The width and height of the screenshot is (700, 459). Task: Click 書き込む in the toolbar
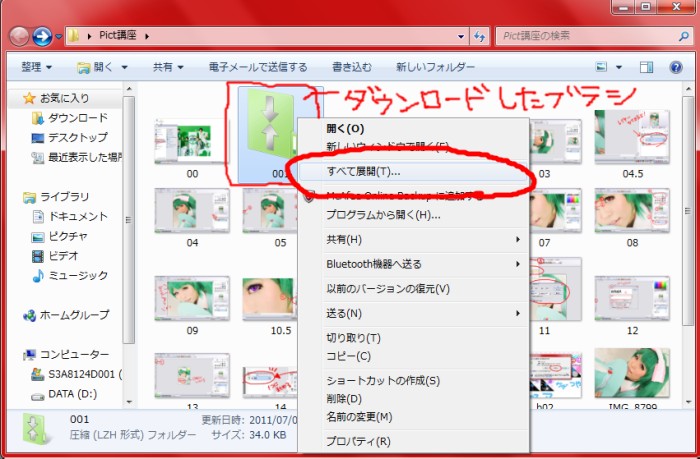click(352, 67)
